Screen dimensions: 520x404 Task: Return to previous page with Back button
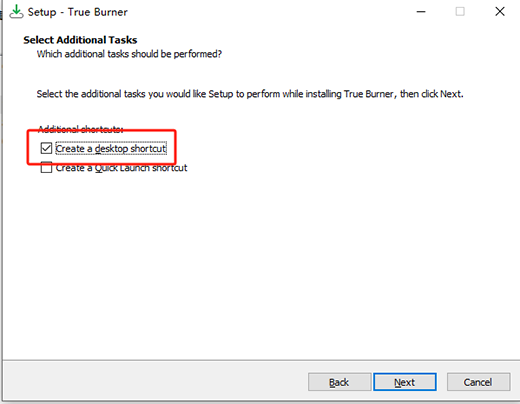point(339,382)
